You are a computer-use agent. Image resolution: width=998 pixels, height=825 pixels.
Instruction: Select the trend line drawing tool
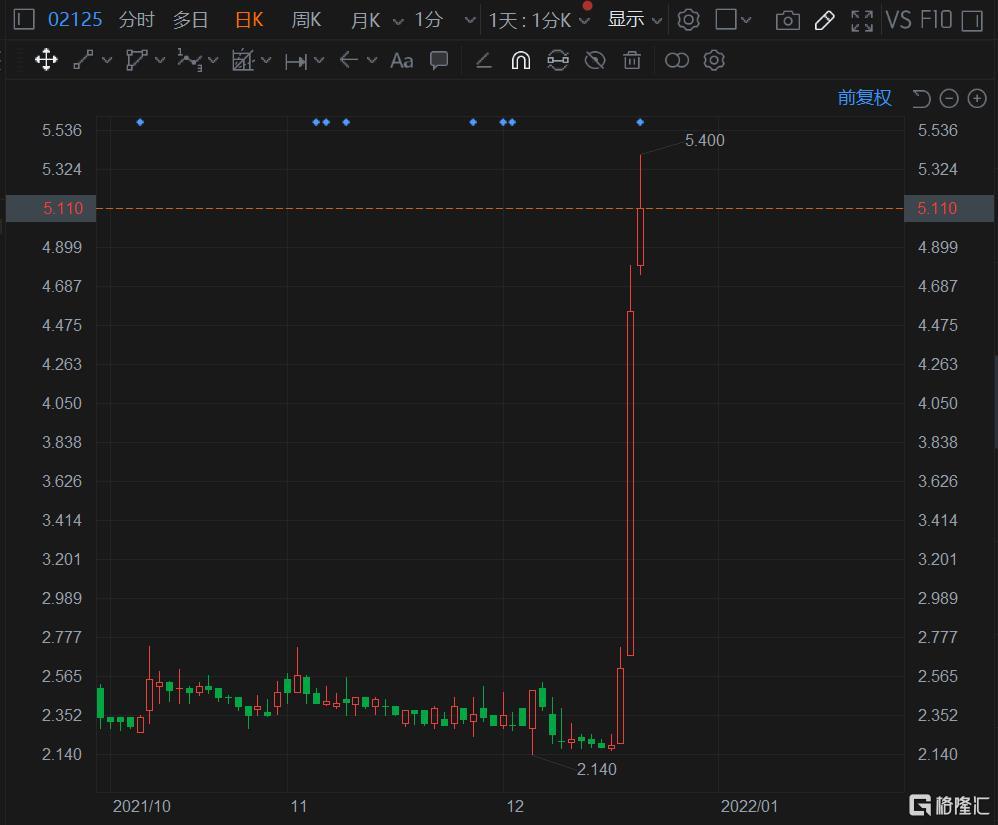click(83, 60)
